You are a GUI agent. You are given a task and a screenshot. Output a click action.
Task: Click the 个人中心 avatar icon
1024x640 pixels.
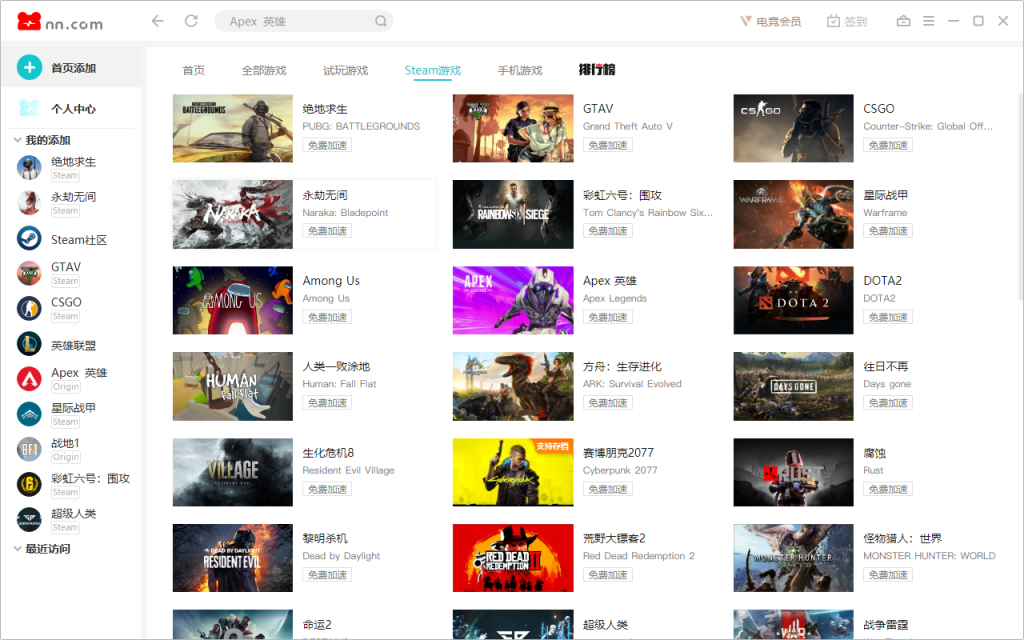pyautogui.click(x=29, y=108)
